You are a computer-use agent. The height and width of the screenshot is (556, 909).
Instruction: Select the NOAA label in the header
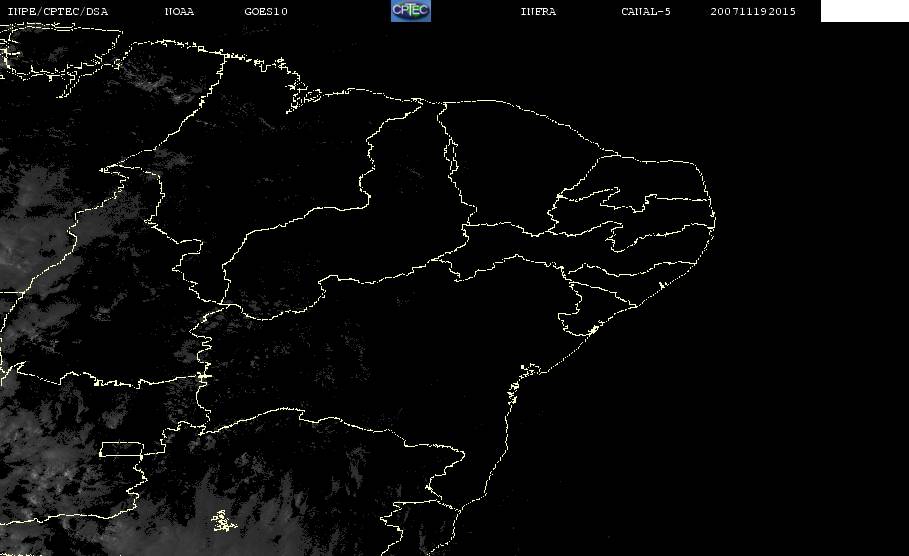[179, 11]
